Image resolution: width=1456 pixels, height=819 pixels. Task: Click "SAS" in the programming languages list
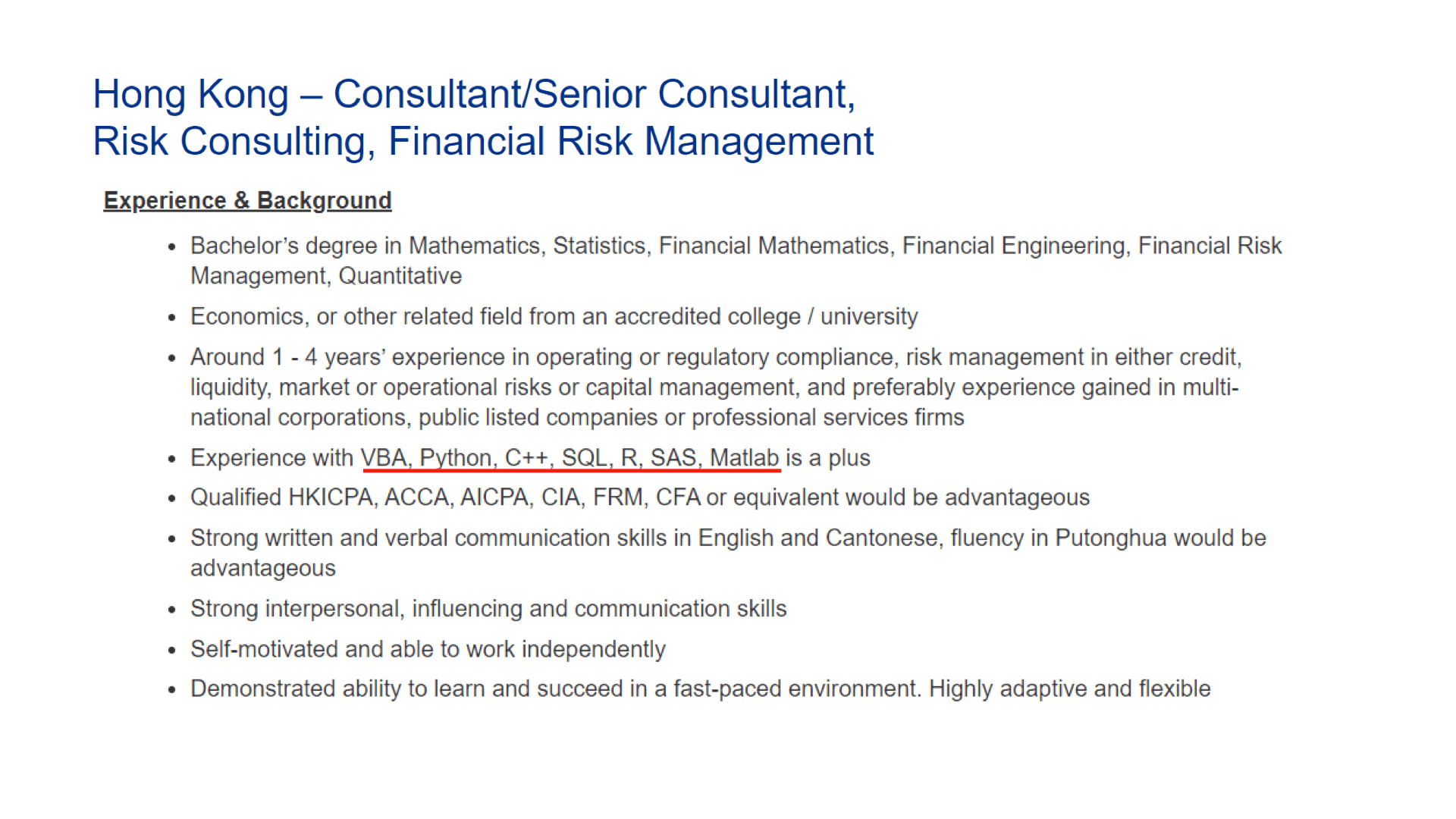pyautogui.click(x=673, y=458)
